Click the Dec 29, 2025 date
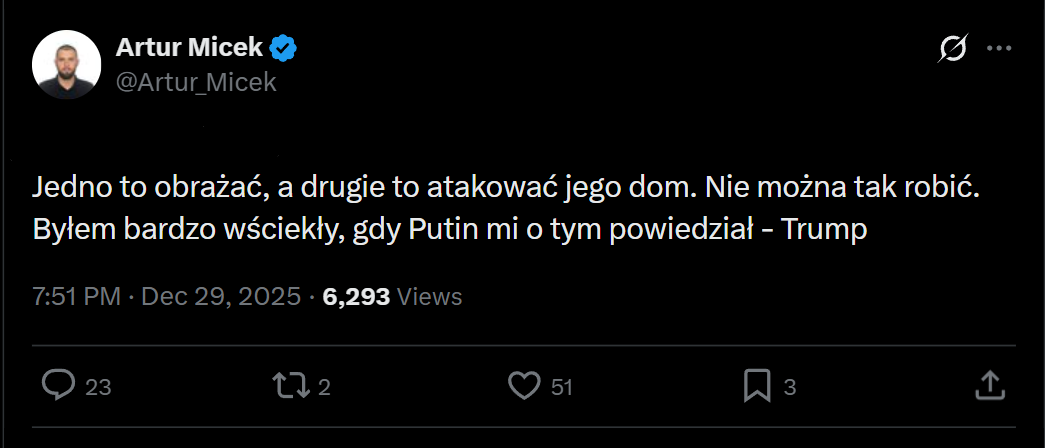This screenshot has width=1045, height=448. coord(222,297)
